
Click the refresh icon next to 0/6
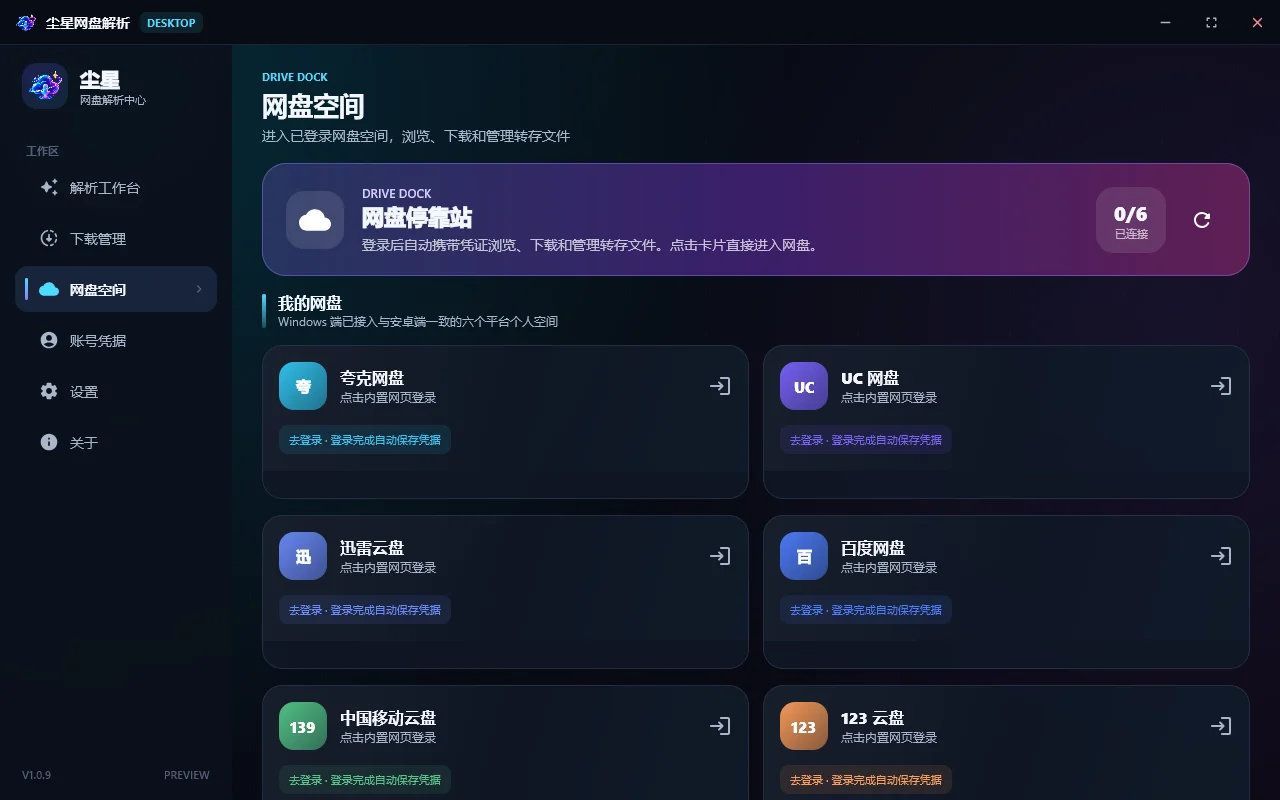pos(1202,220)
